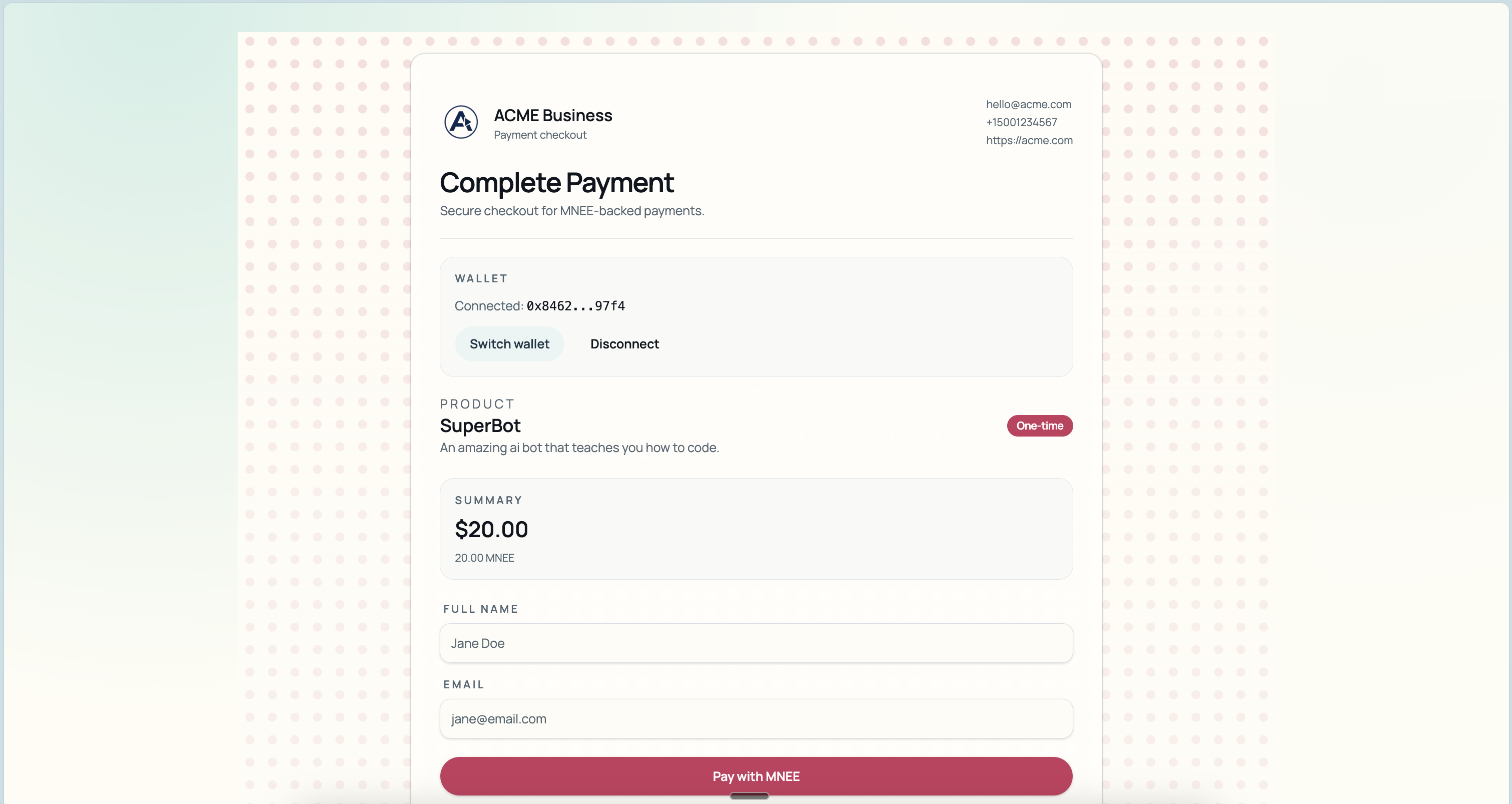Click the ACME Business title text

click(553, 115)
